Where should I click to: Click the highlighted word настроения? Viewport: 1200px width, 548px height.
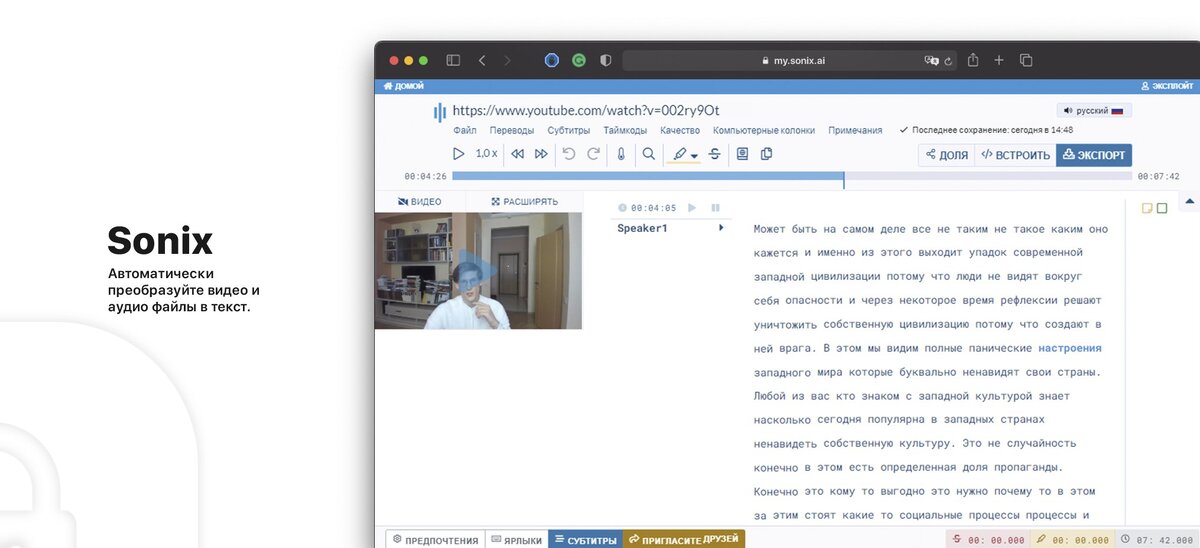pos(1070,348)
